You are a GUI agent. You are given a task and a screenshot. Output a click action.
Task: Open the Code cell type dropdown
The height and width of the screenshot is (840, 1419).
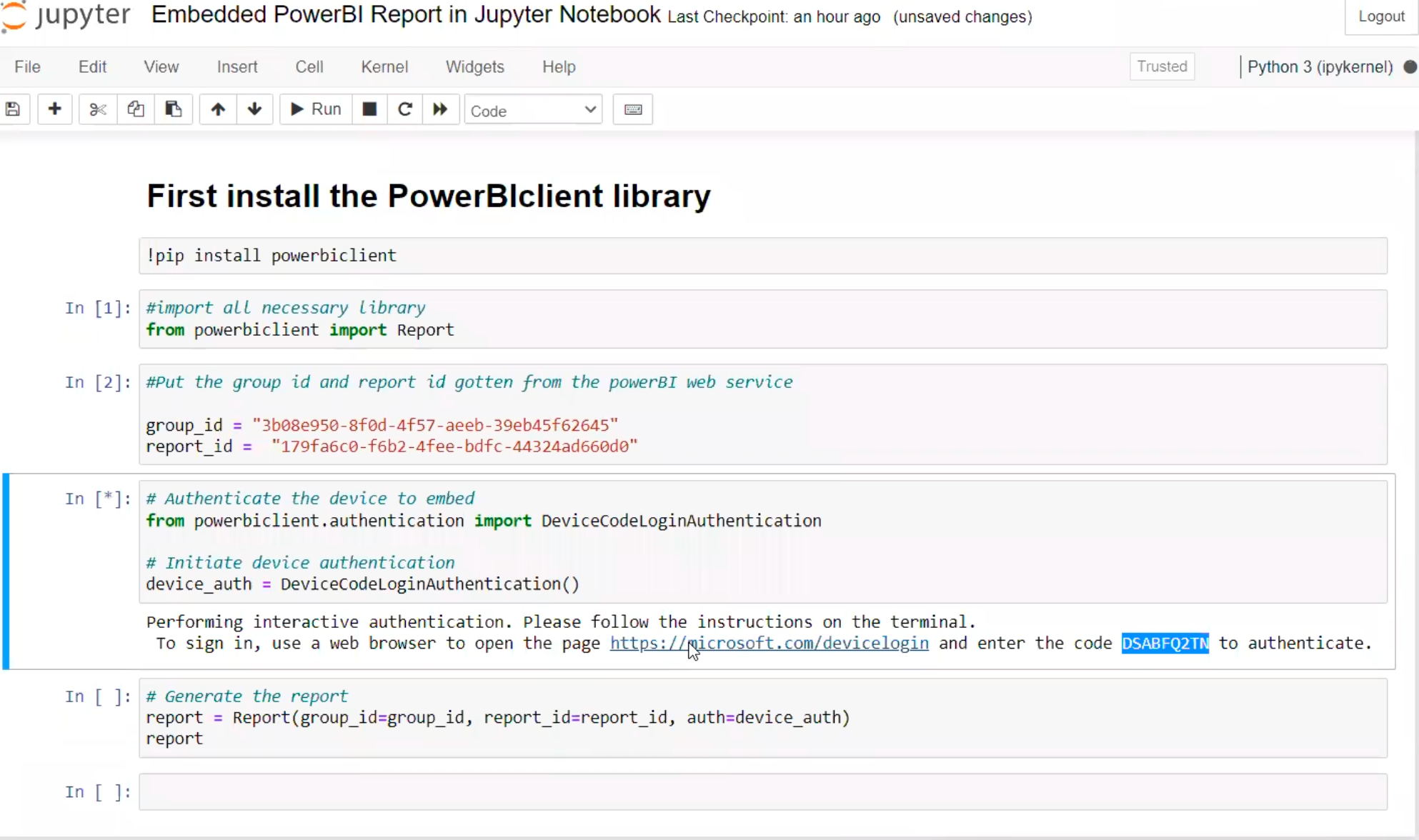tap(533, 110)
